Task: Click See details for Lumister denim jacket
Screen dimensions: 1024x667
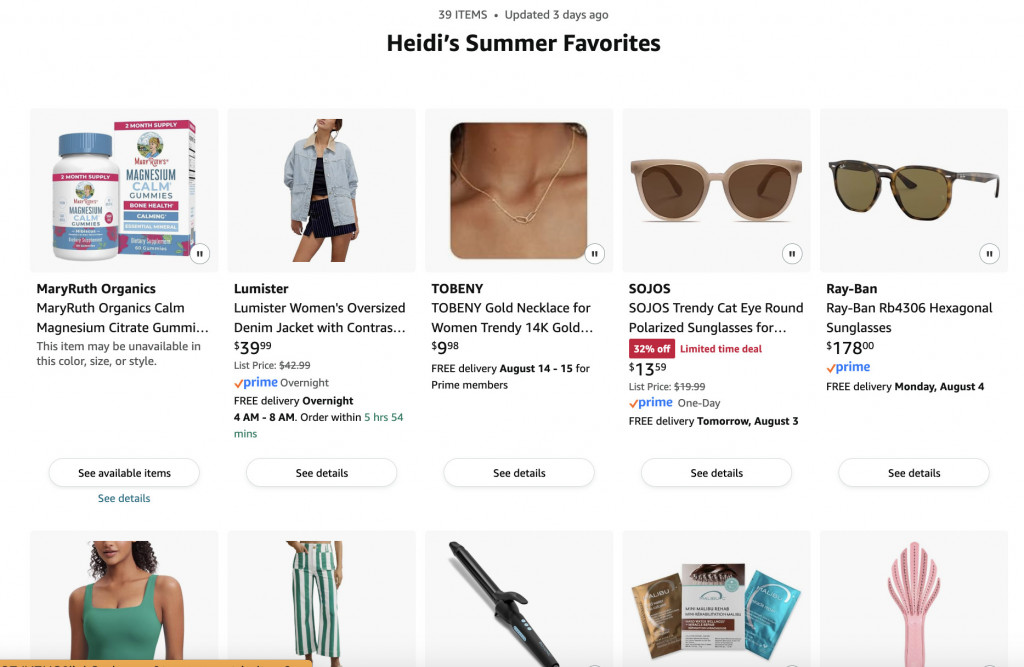Action: (x=321, y=473)
